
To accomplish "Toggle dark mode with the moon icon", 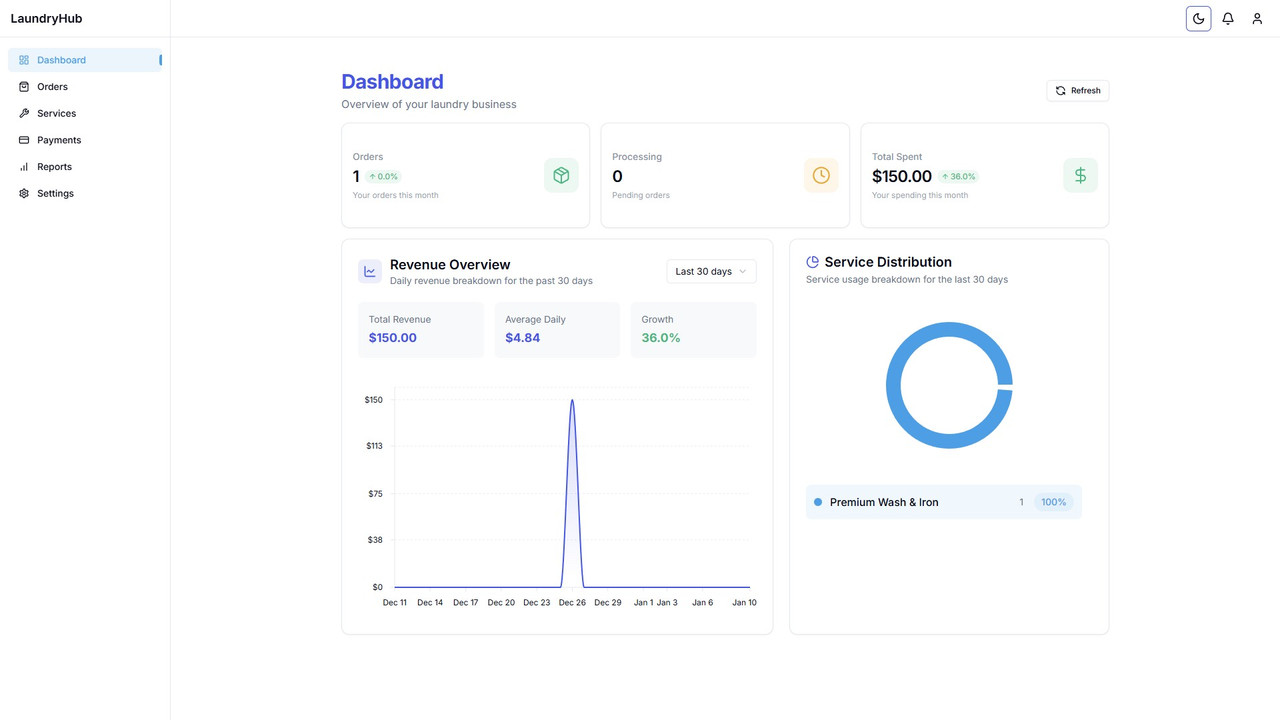I will pyautogui.click(x=1198, y=18).
